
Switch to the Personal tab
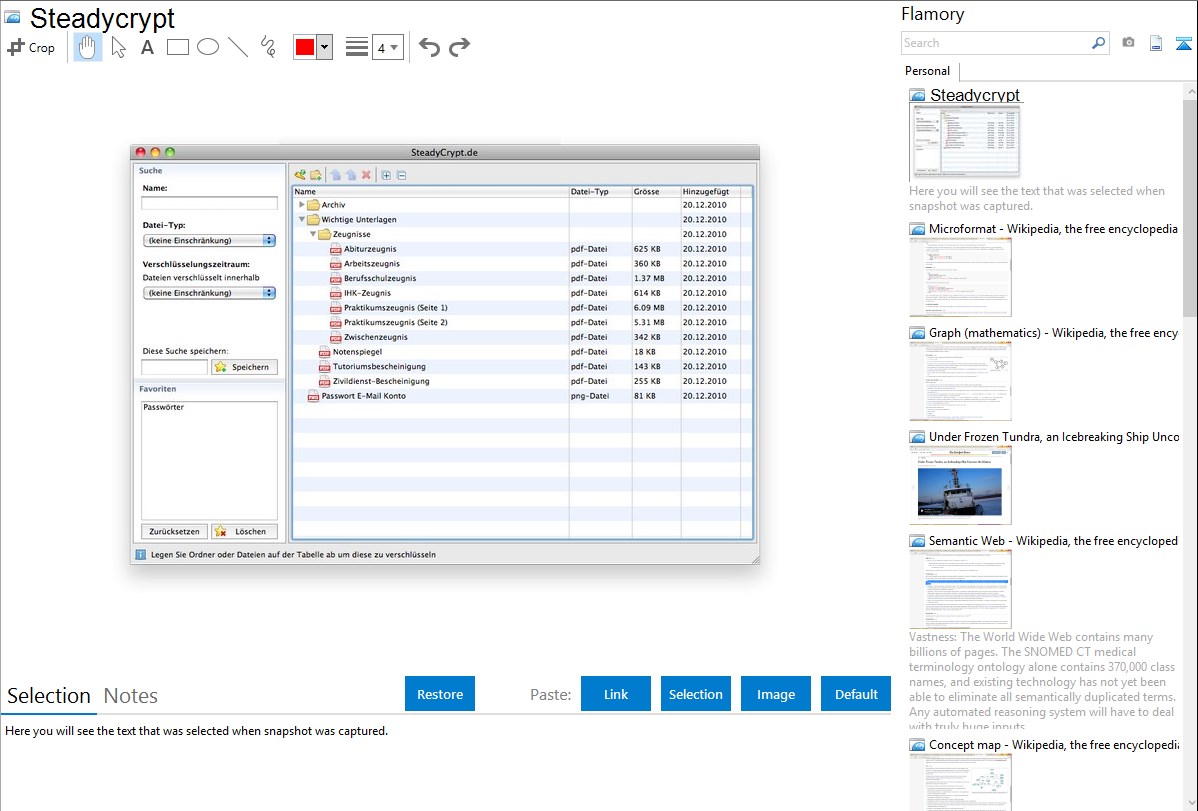click(x=928, y=71)
